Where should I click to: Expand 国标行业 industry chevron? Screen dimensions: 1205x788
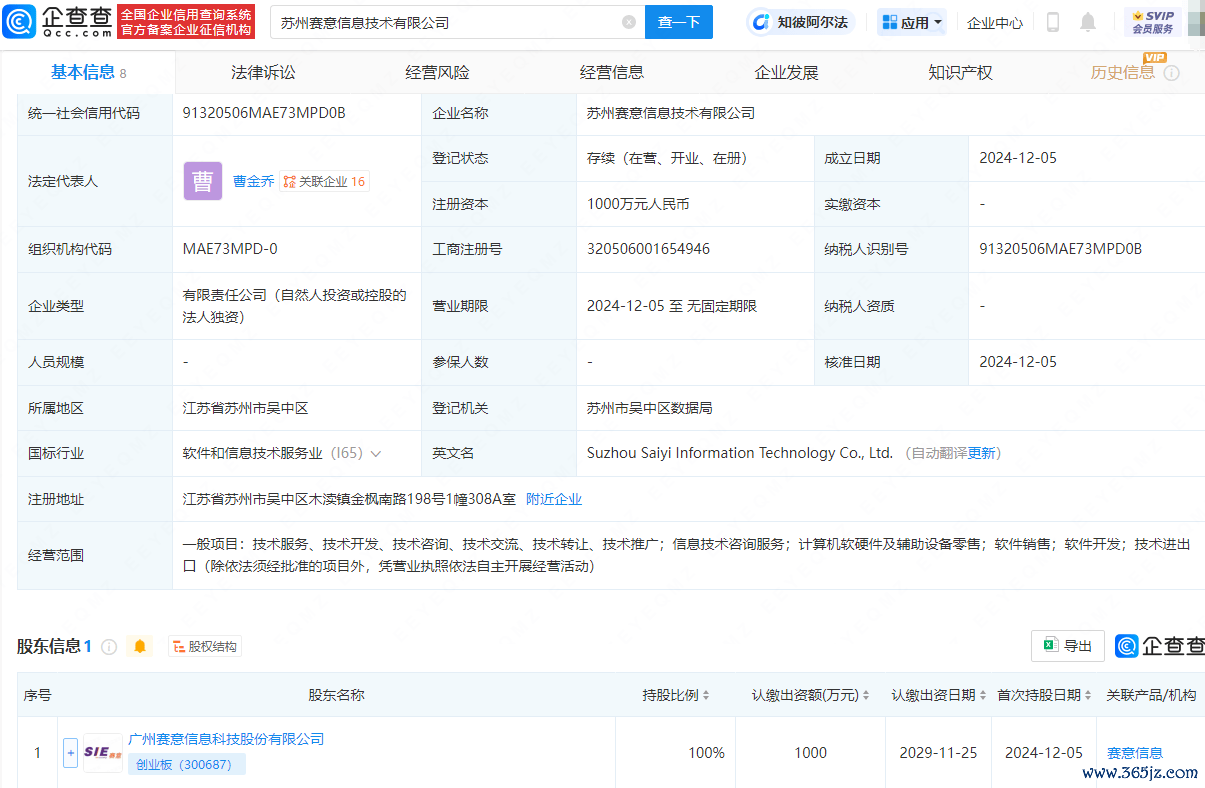coord(376,454)
